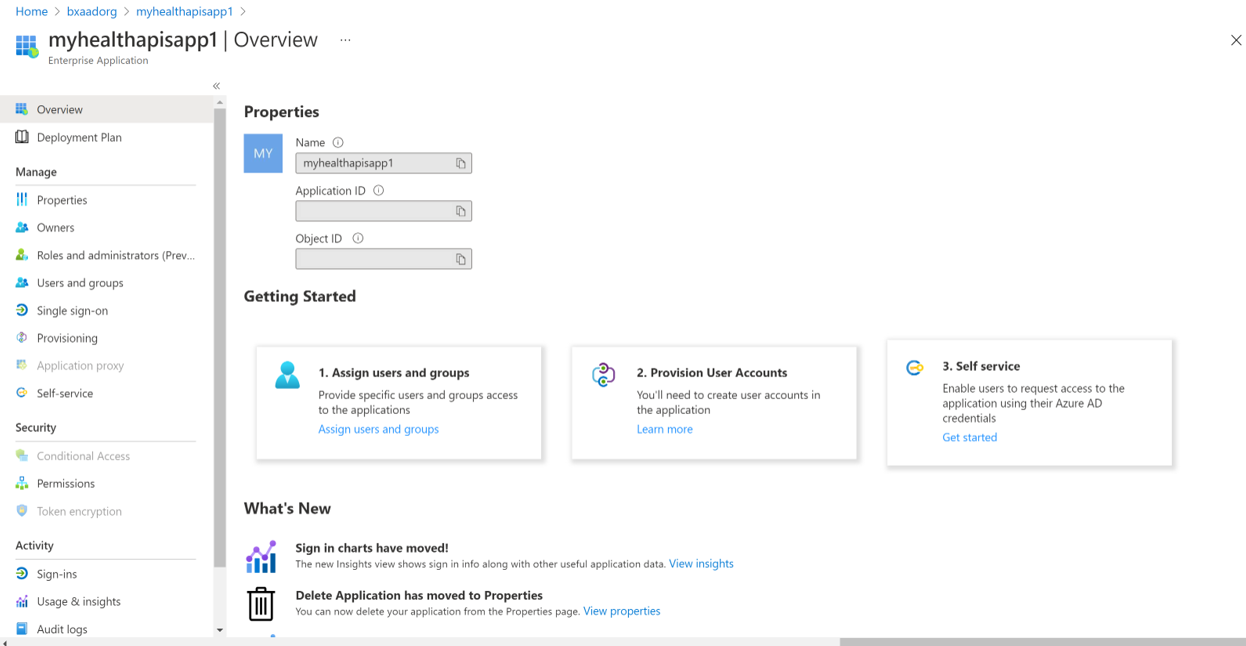Click the Application ID info icon

[x=378, y=190]
